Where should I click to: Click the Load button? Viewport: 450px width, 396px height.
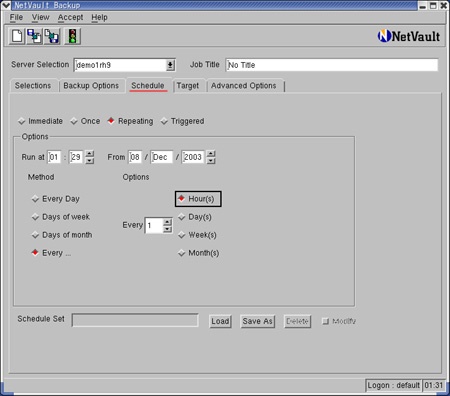[x=220, y=321]
